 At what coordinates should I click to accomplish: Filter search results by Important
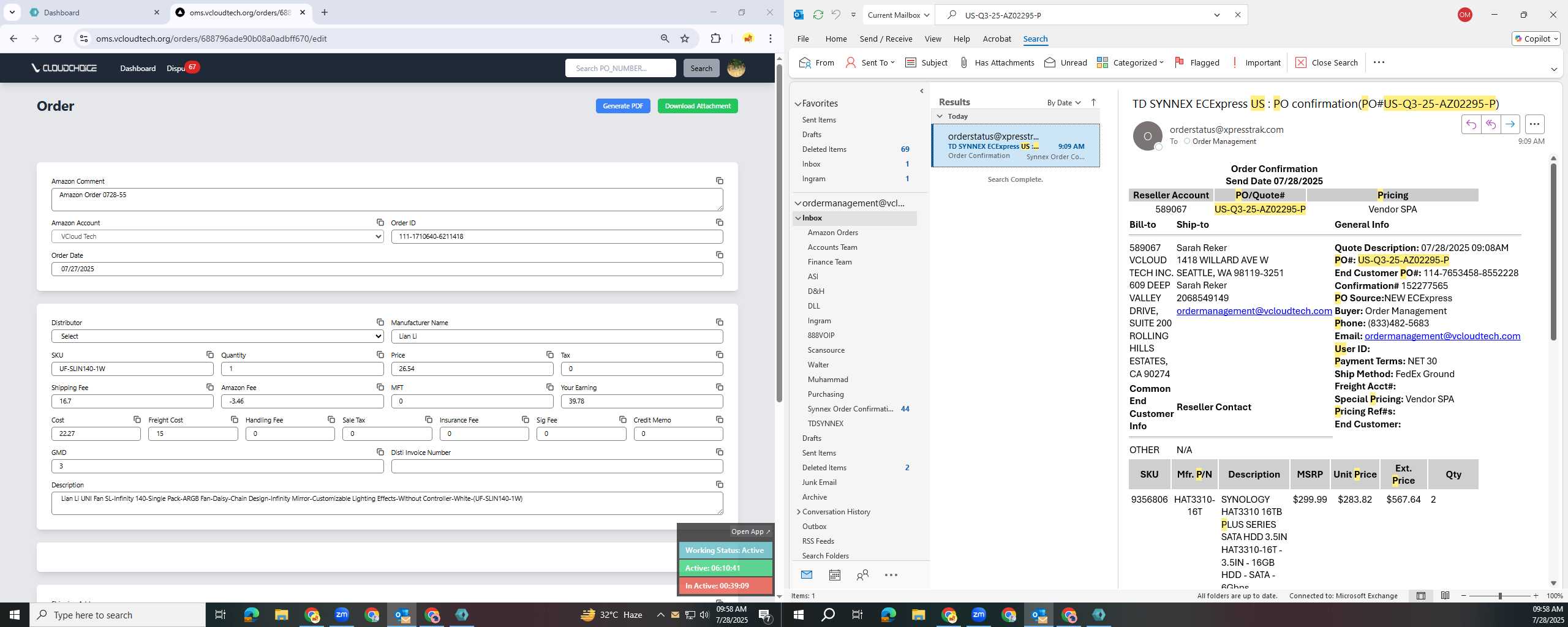click(1256, 62)
